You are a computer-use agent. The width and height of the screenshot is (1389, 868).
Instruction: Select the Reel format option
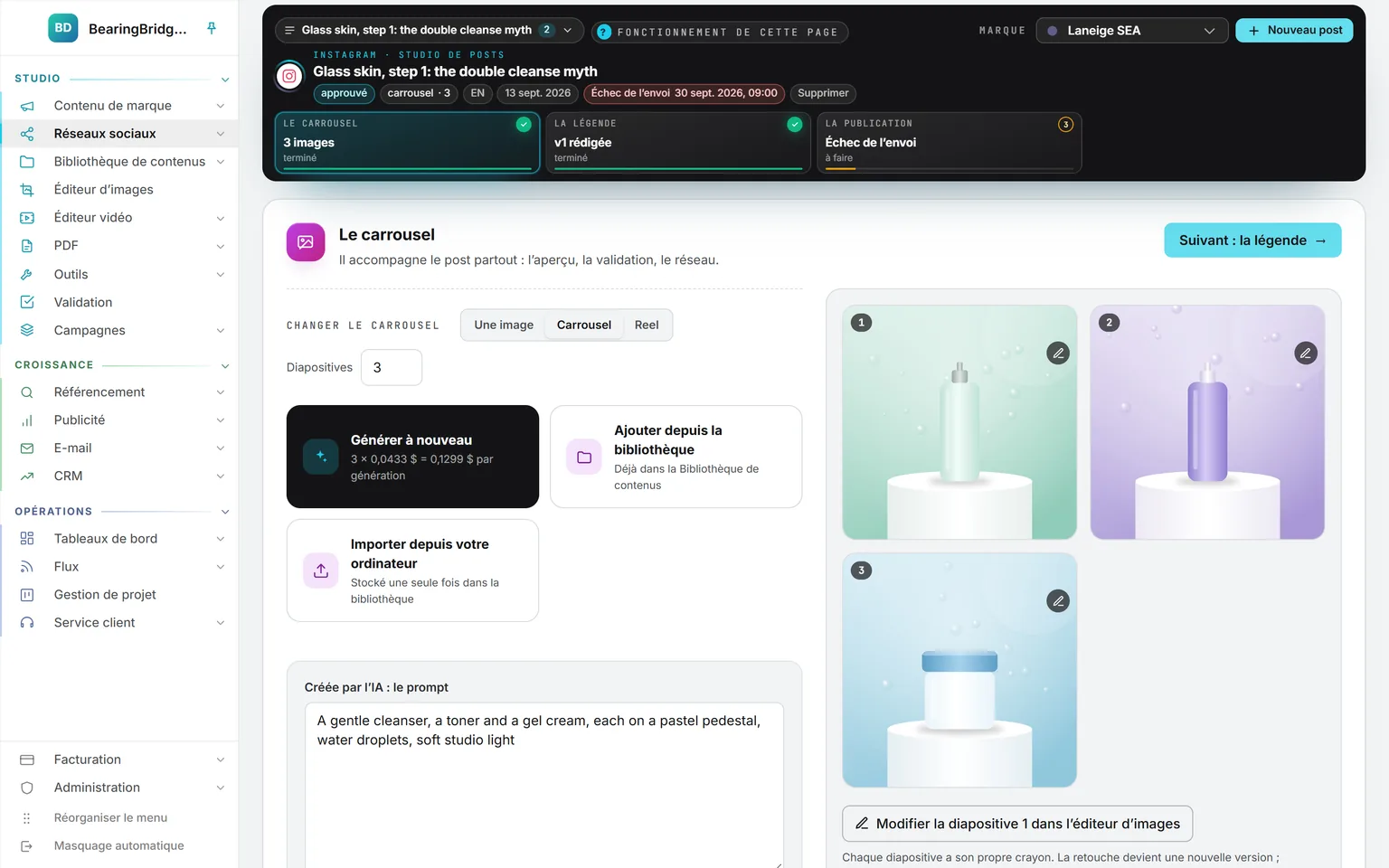pyautogui.click(x=647, y=325)
